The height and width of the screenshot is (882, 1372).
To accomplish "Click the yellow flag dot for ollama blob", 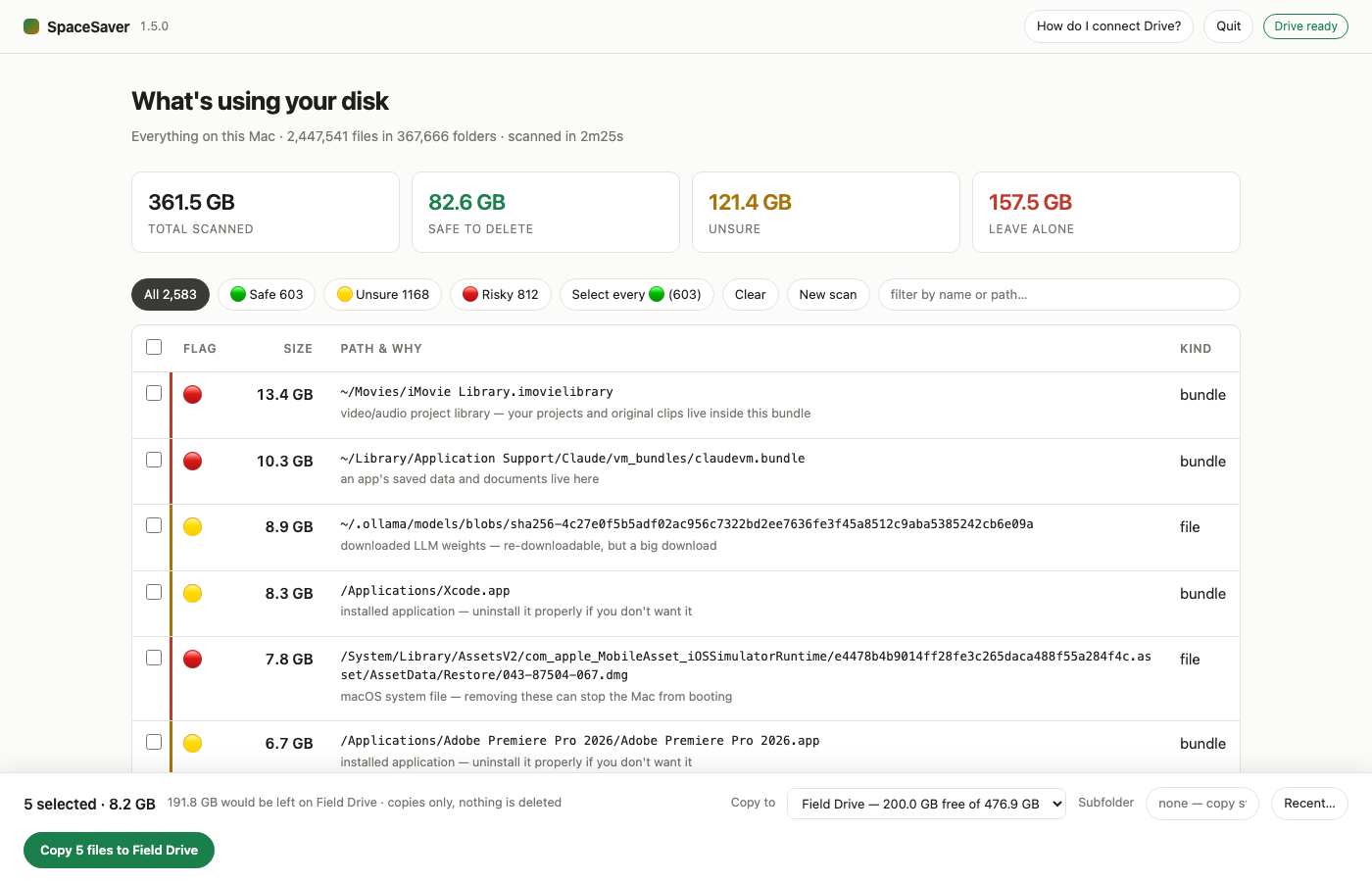I will pos(193,527).
